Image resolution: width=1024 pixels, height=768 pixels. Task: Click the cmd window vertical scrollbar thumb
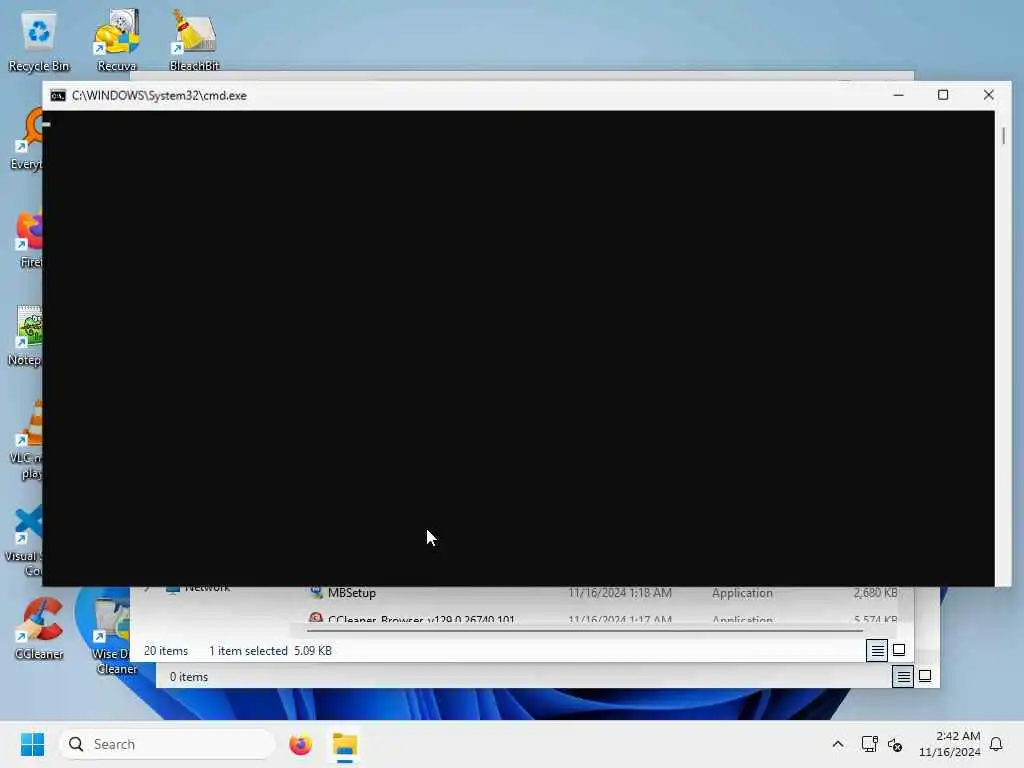pyautogui.click(x=1003, y=136)
